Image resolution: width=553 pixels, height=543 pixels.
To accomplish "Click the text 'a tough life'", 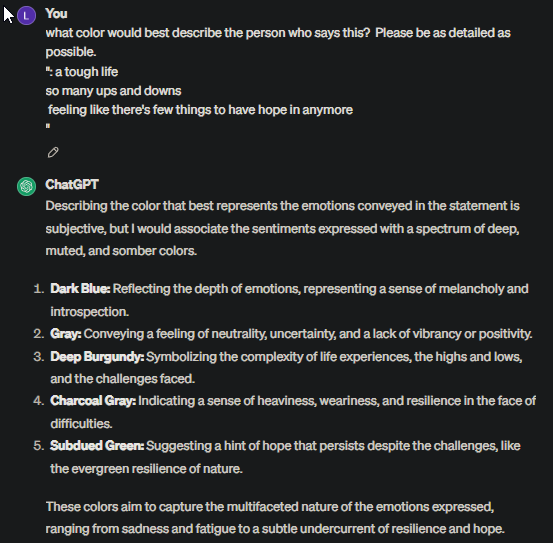I will [x=86, y=72].
